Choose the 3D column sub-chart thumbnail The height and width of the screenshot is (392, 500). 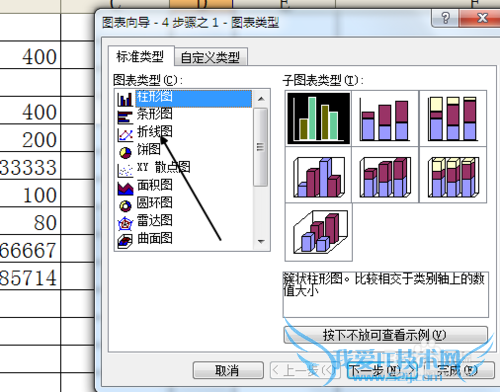coord(318,232)
